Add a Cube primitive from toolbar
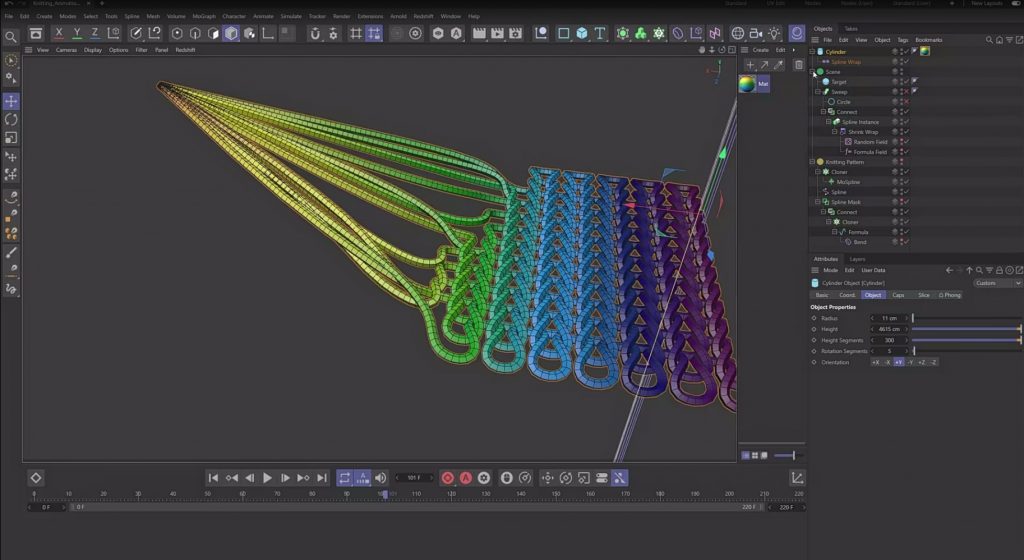 point(581,33)
